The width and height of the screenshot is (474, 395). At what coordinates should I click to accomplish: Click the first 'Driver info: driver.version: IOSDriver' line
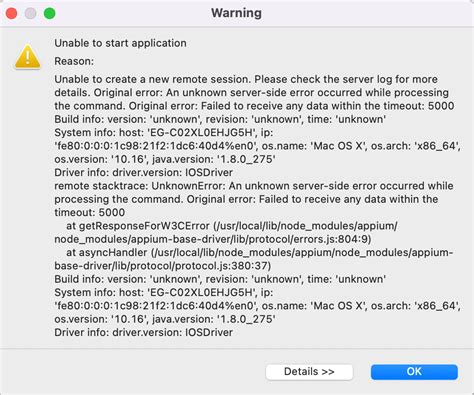143,173
